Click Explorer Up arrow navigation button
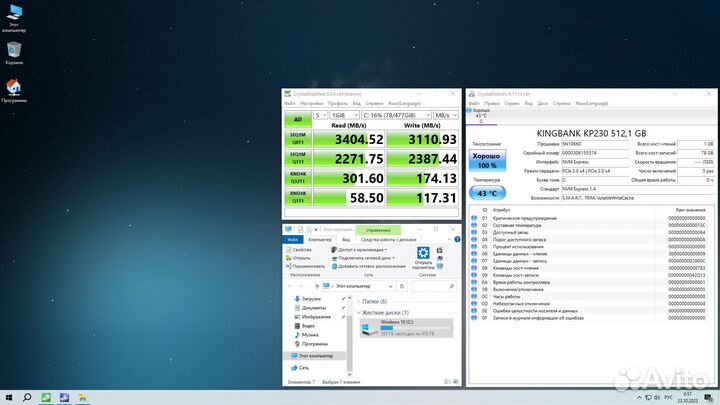Viewport: 720px width, 405px height. (x=317, y=286)
